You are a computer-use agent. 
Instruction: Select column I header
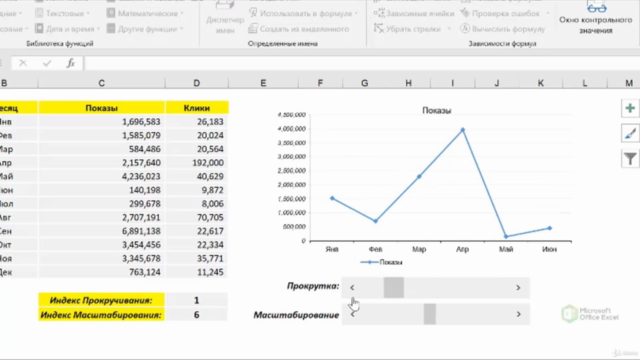(453, 83)
